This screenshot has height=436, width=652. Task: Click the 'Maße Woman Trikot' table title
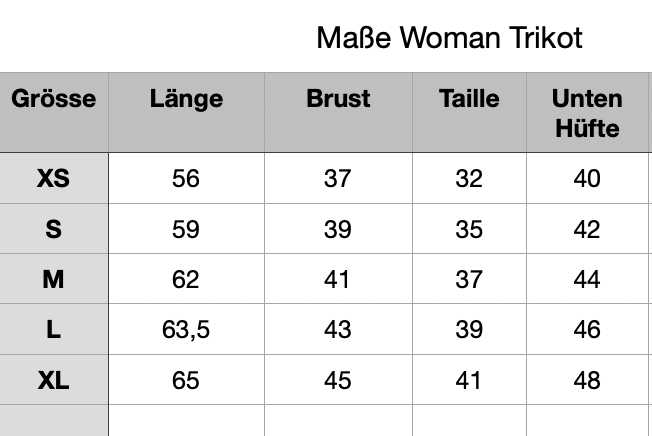click(x=449, y=38)
